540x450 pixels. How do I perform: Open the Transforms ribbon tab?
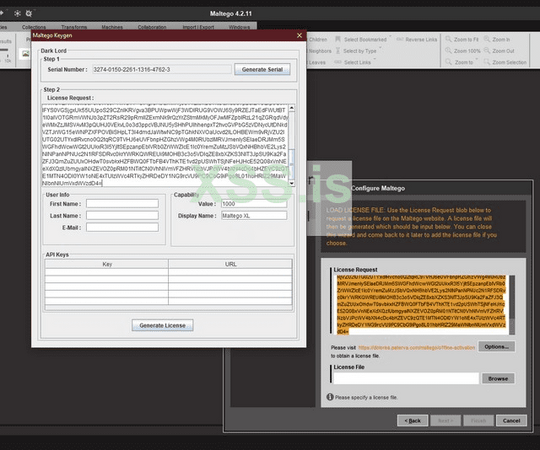pos(74,27)
